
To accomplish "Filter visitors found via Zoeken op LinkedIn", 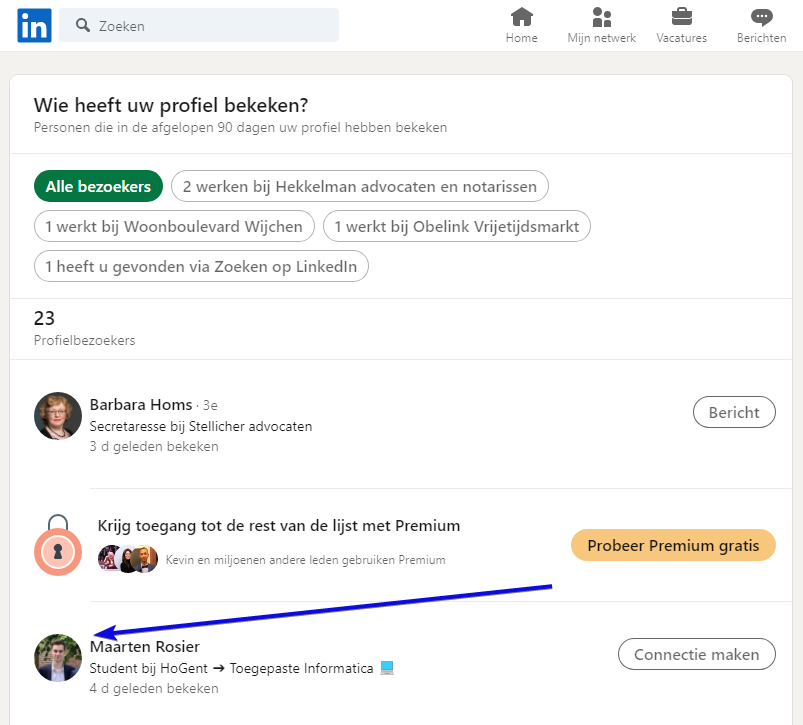I will click(x=201, y=266).
